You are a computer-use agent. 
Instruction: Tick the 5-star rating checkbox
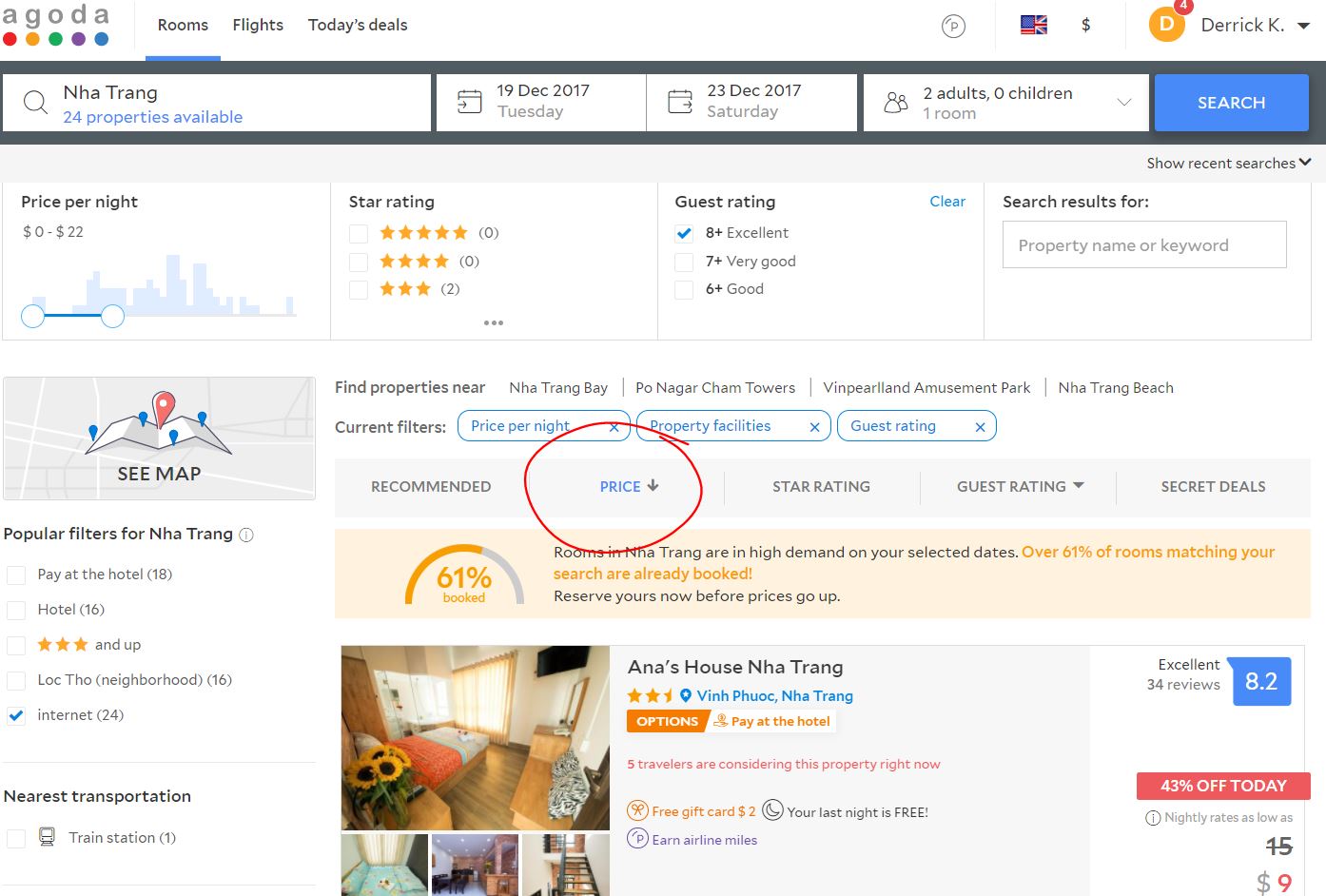click(x=359, y=233)
